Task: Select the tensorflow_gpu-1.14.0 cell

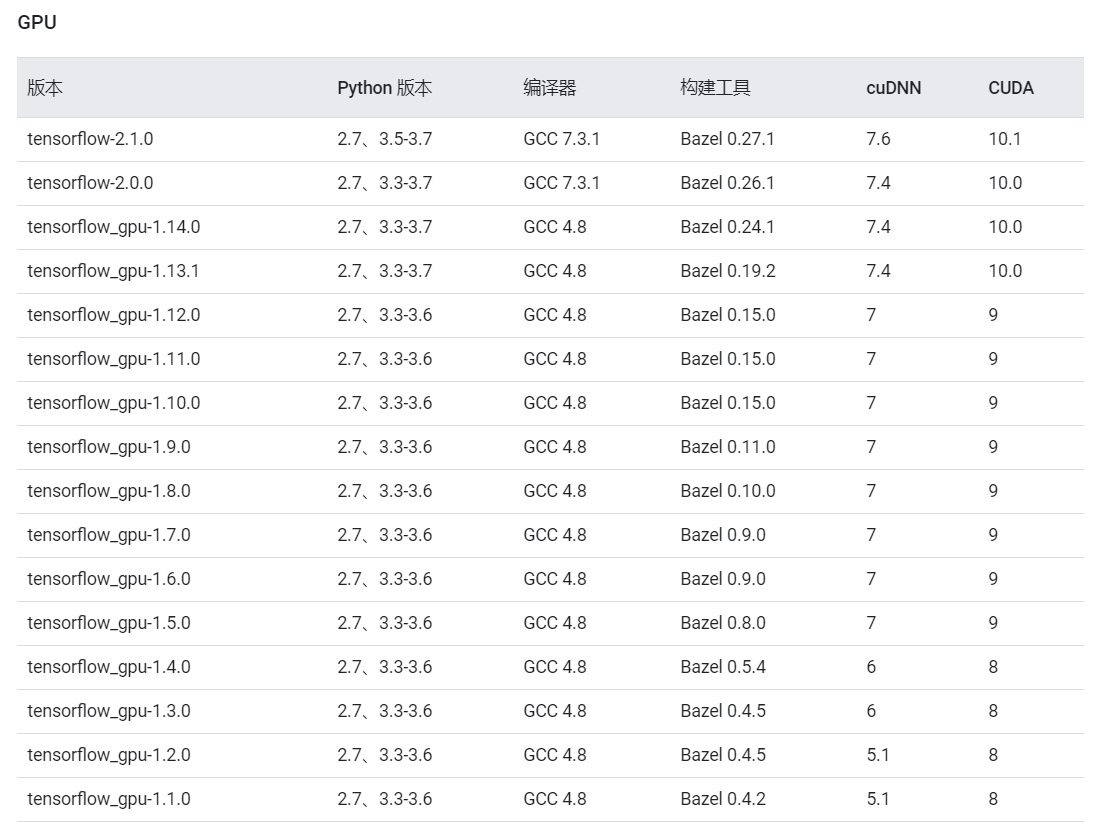Action: (x=113, y=227)
